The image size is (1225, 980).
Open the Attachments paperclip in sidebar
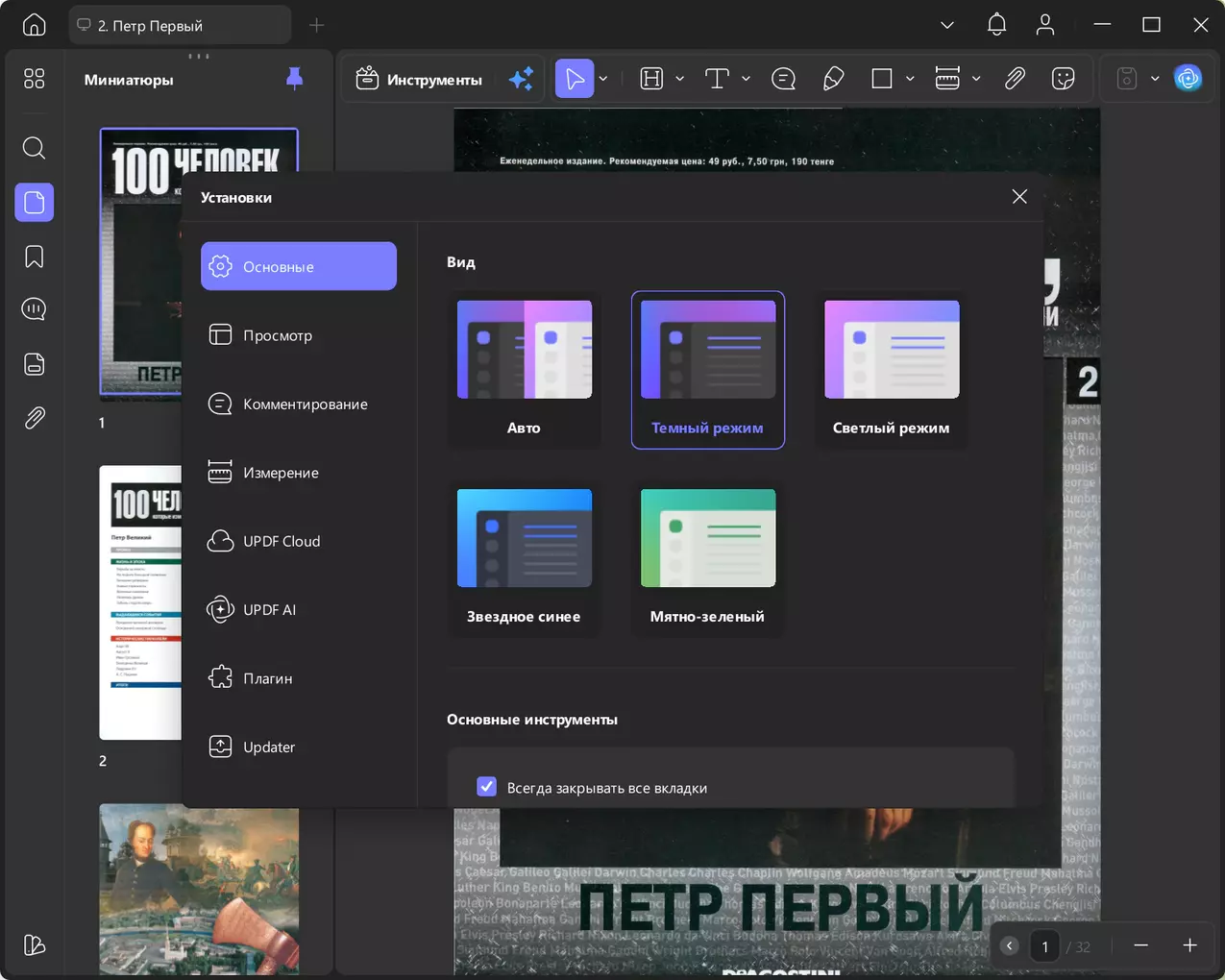35,418
